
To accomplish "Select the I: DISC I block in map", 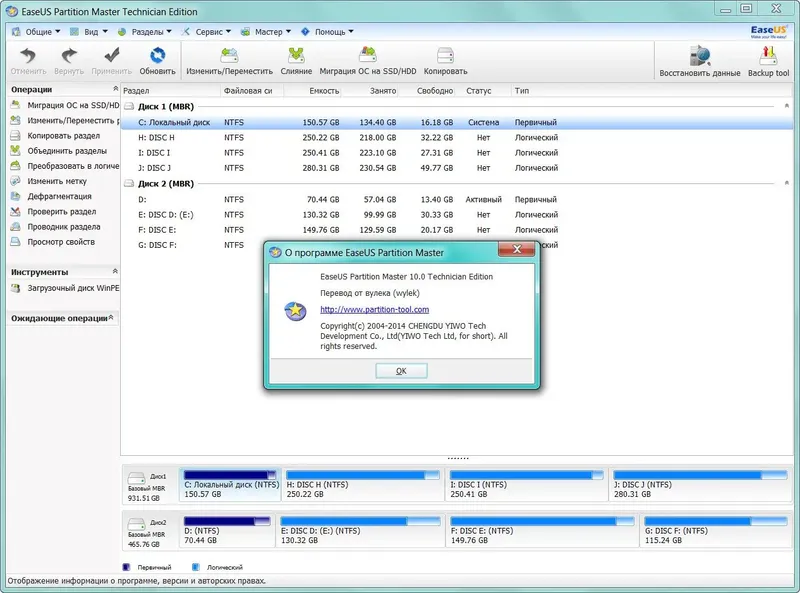I will click(527, 485).
